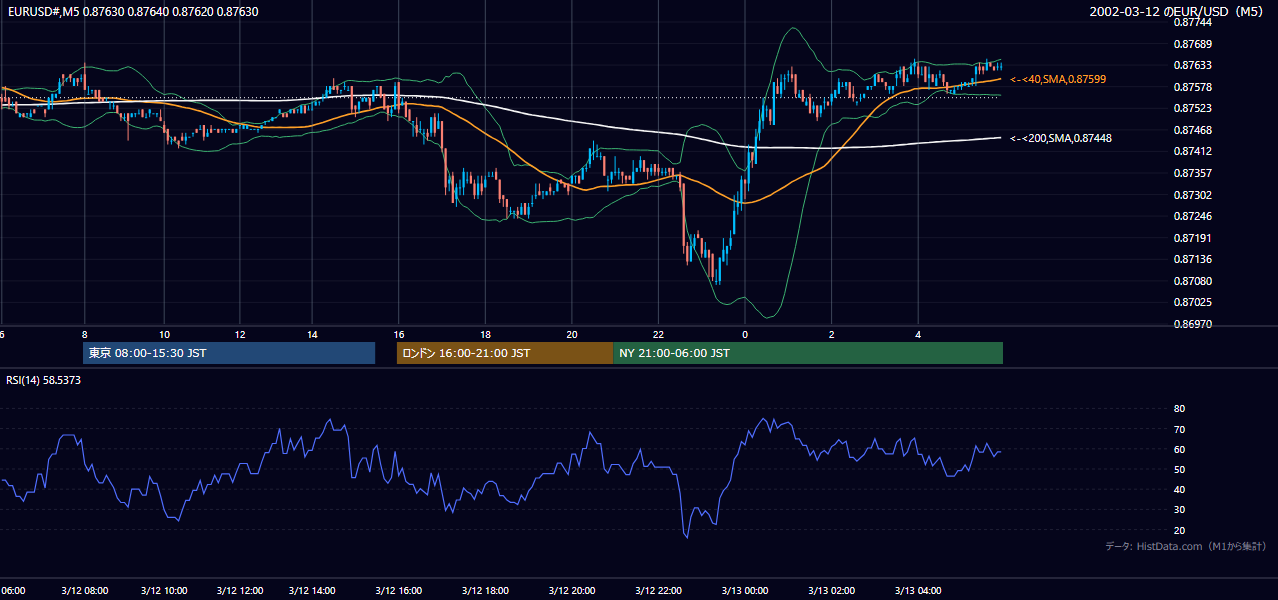Click the 3/12 12:00 bottom time label
The width and height of the screenshot is (1278, 600).
[240, 590]
